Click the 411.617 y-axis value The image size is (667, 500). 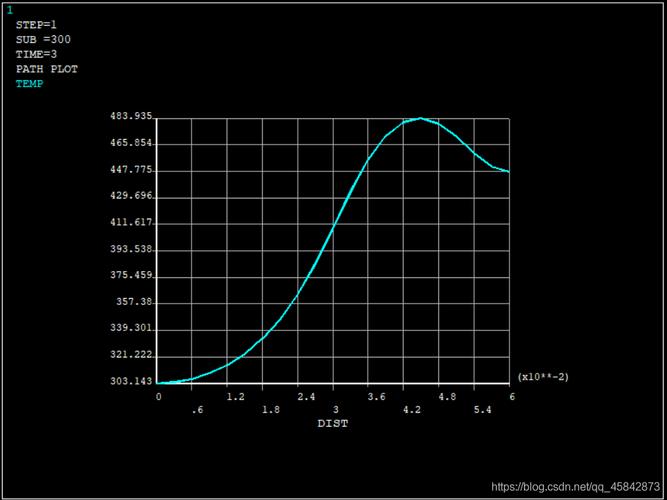point(131,223)
